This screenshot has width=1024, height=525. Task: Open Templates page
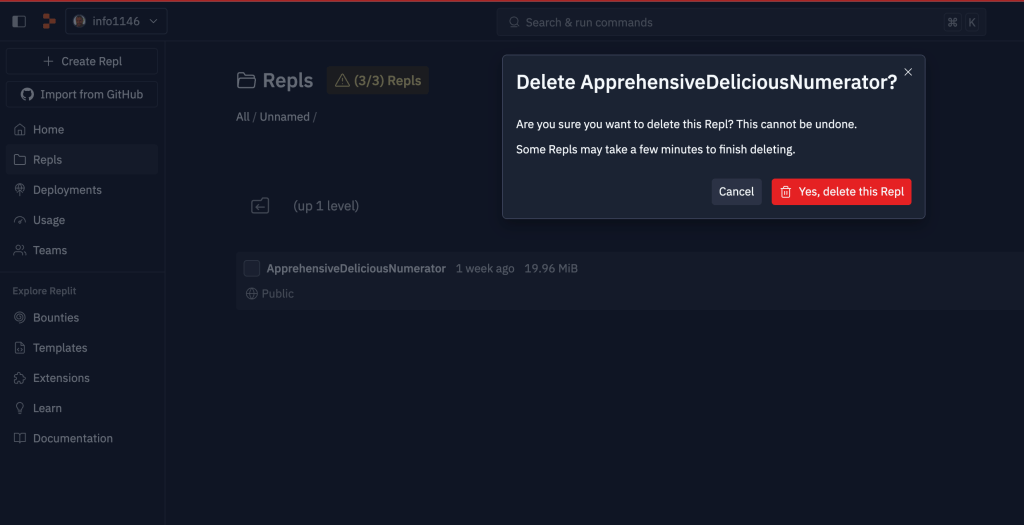tap(82, 348)
